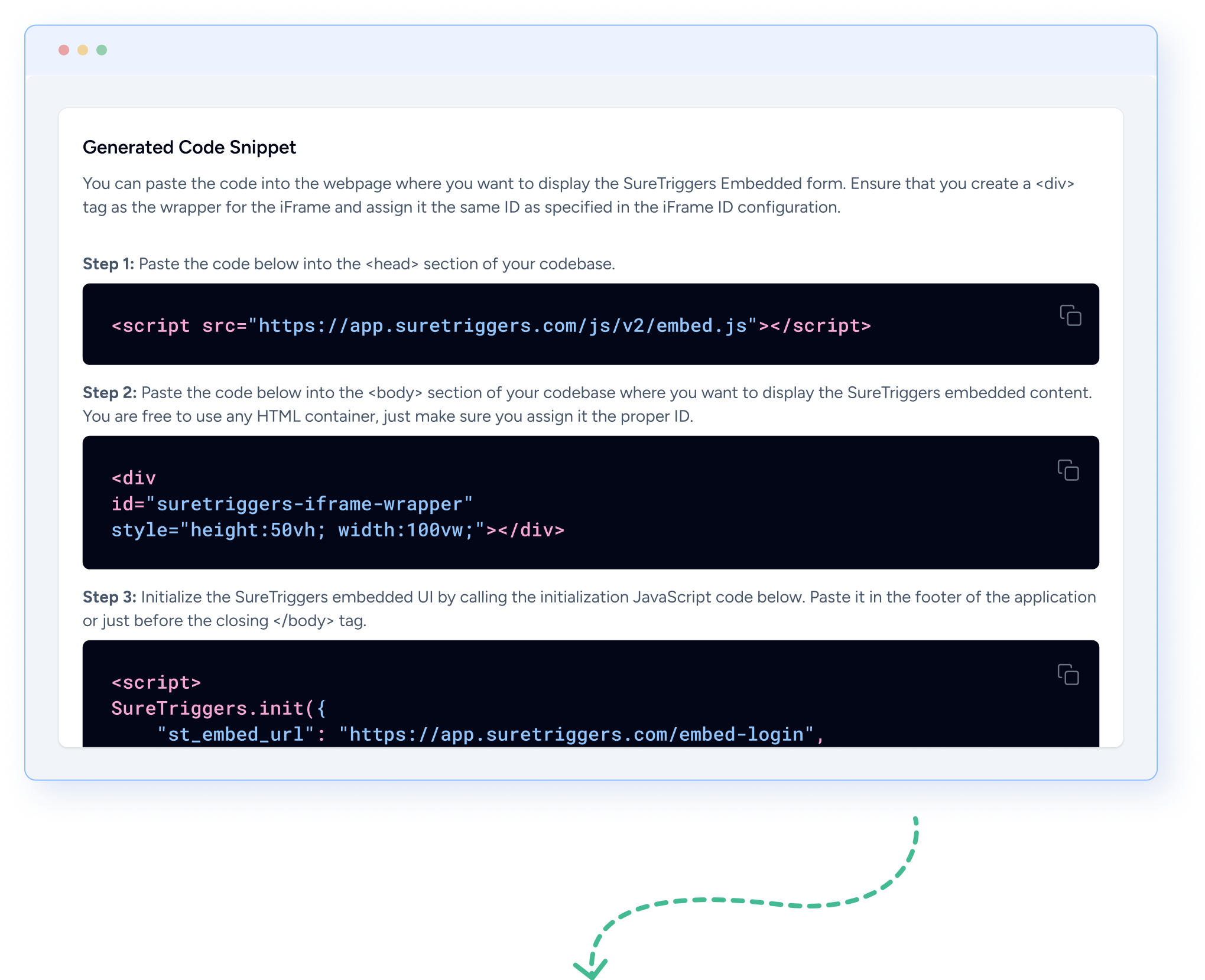Viewport: 1205px width, 980px height.
Task: Click the embed.js script tag line
Action: tap(491, 325)
